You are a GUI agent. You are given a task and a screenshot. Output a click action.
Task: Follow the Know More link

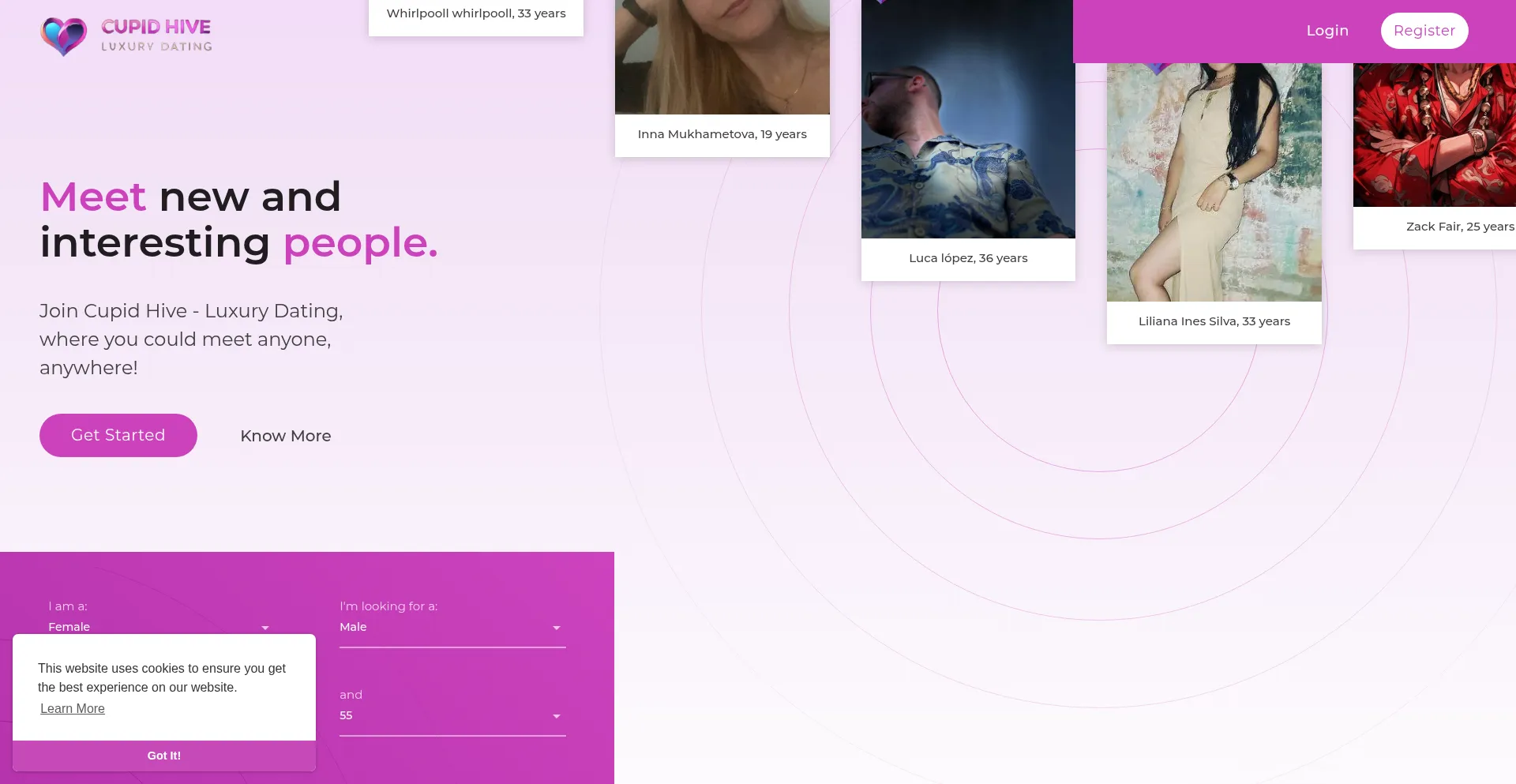point(286,436)
